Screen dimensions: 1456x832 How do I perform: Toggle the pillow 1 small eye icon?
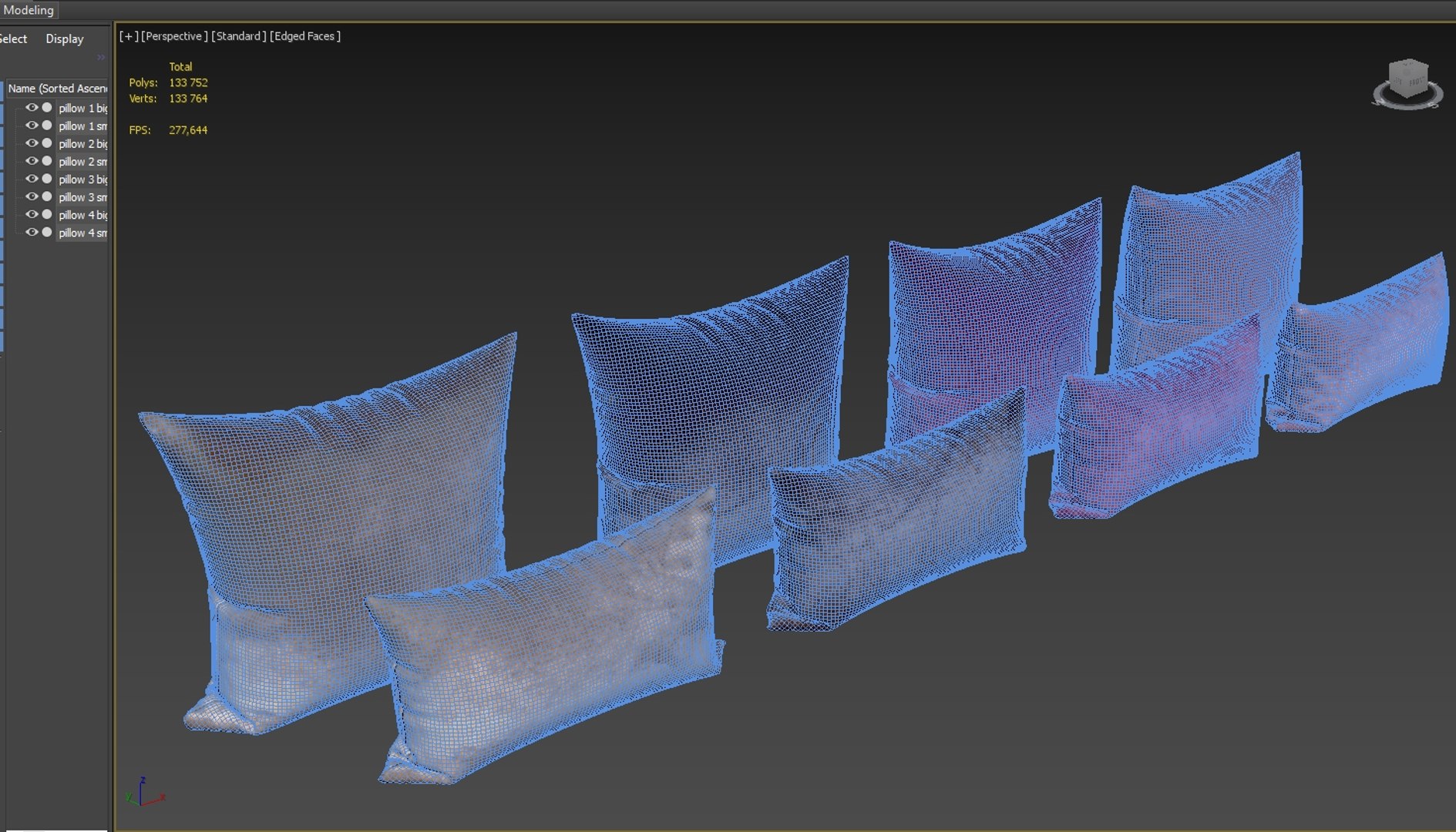click(x=32, y=126)
